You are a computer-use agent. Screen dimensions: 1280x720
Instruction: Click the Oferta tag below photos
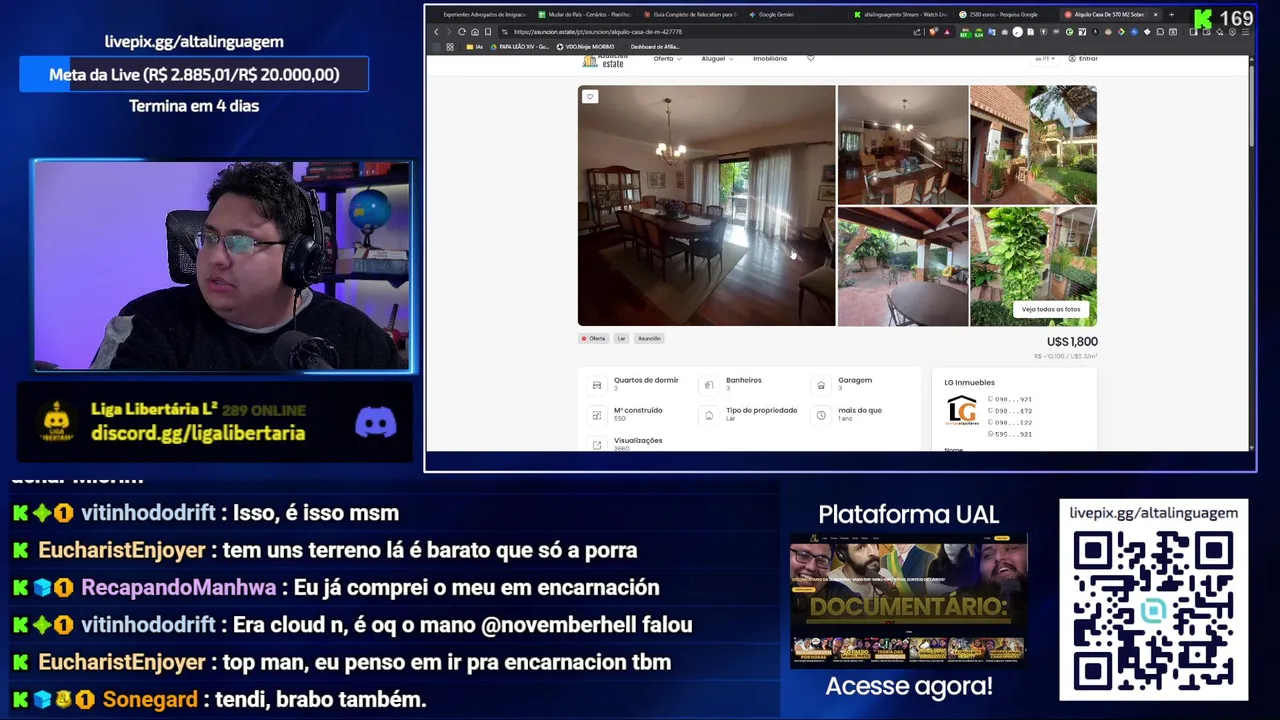tap(593, 339)
